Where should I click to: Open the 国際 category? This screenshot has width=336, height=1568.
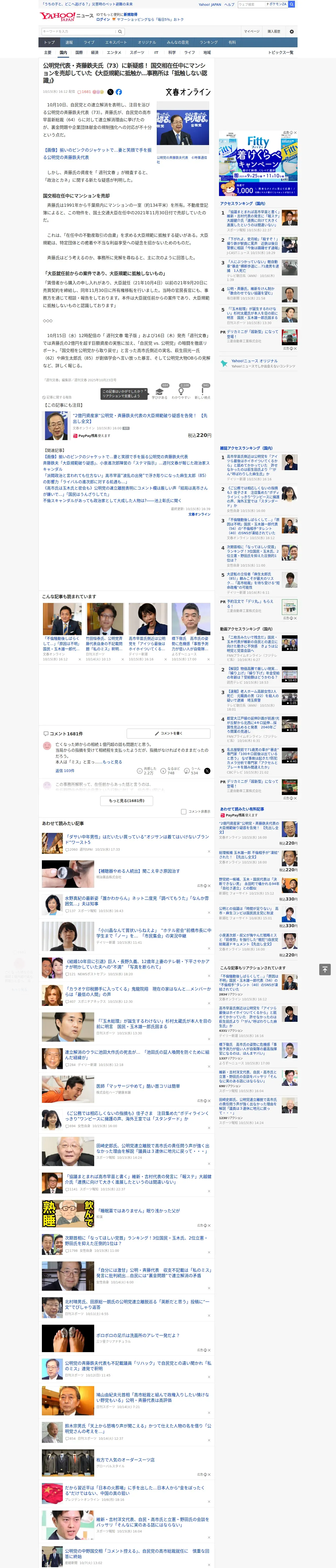click(79, 52)
